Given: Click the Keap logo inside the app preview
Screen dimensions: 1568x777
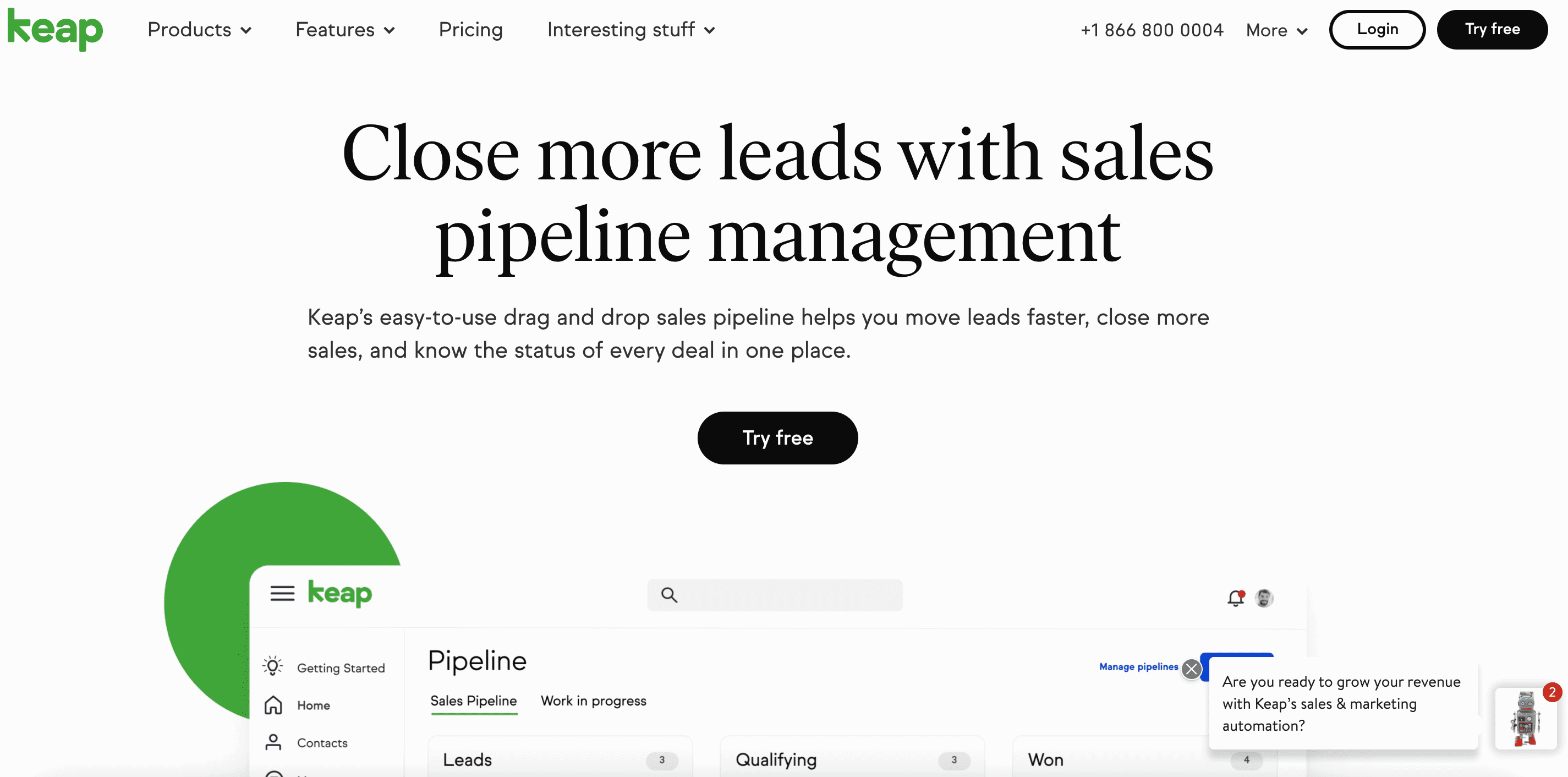Looking at the screenshot, I should [x=339, y=594].
